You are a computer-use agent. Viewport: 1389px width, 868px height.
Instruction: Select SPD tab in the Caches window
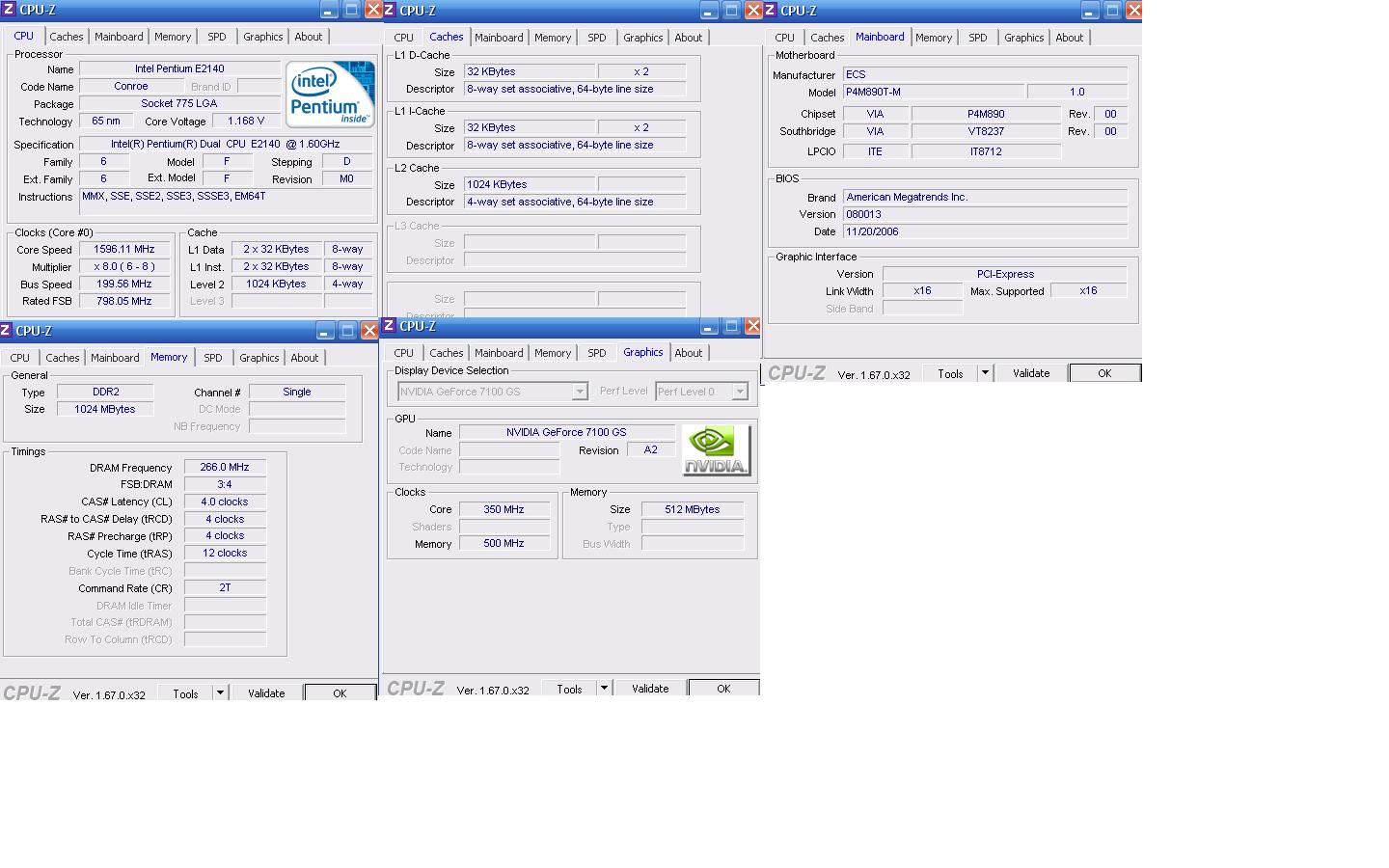(x=597, y=38)
